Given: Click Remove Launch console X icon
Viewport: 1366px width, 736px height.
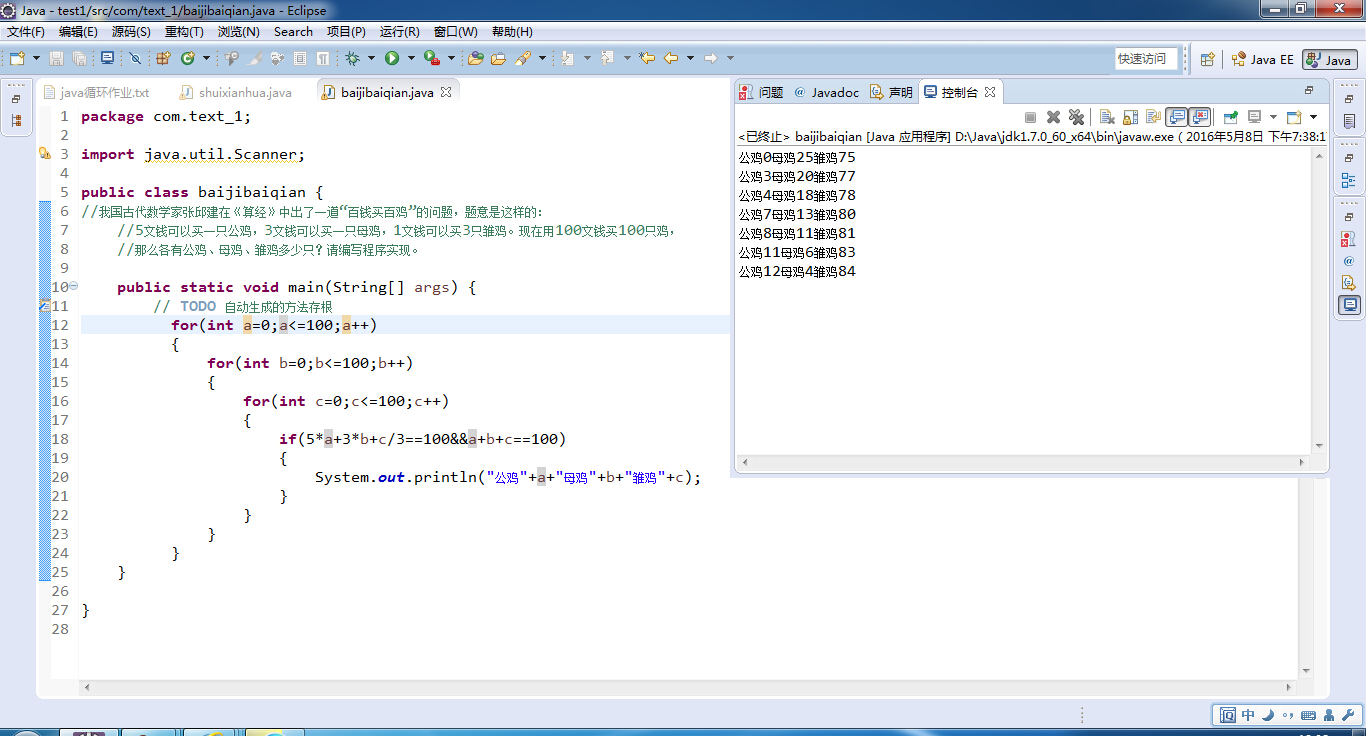Looking at the screenshot, I should (1053, 117).
